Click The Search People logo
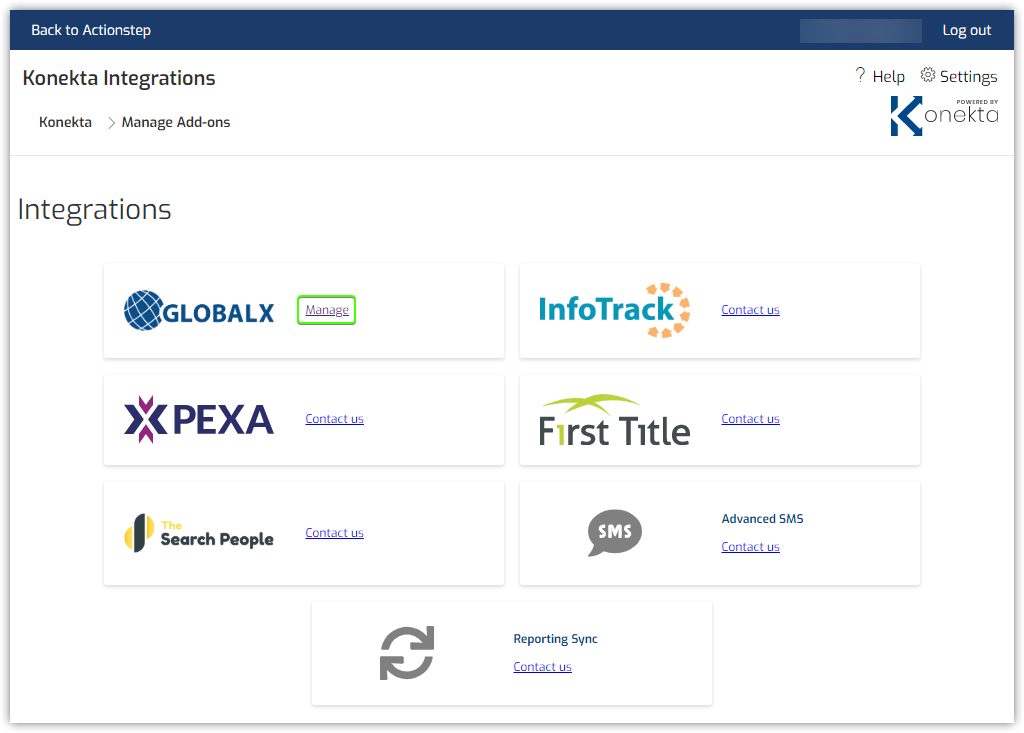This screenshot has width=1024, height=733. (199, 533)
